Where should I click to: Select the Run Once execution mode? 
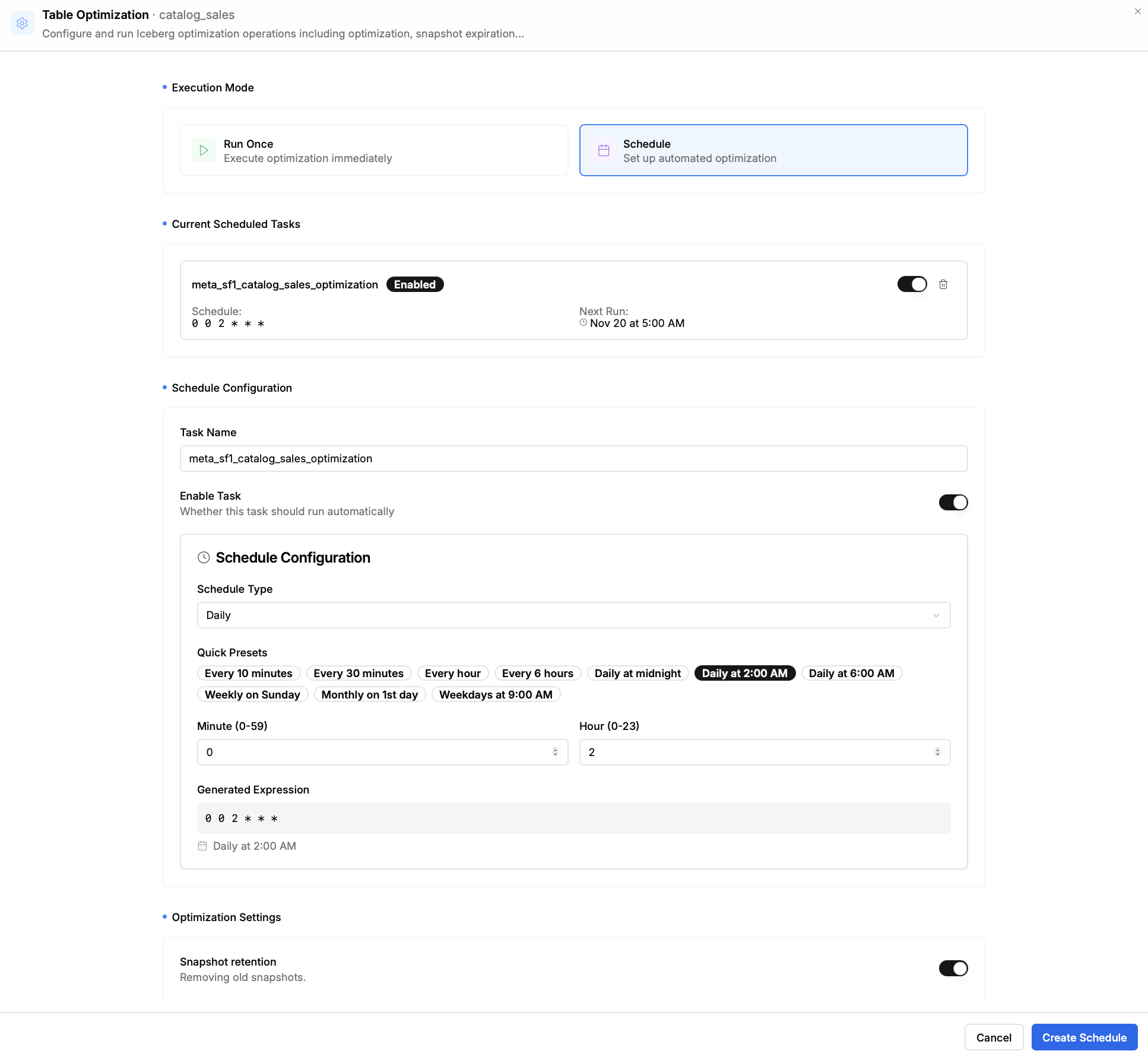tap(374, 150)
